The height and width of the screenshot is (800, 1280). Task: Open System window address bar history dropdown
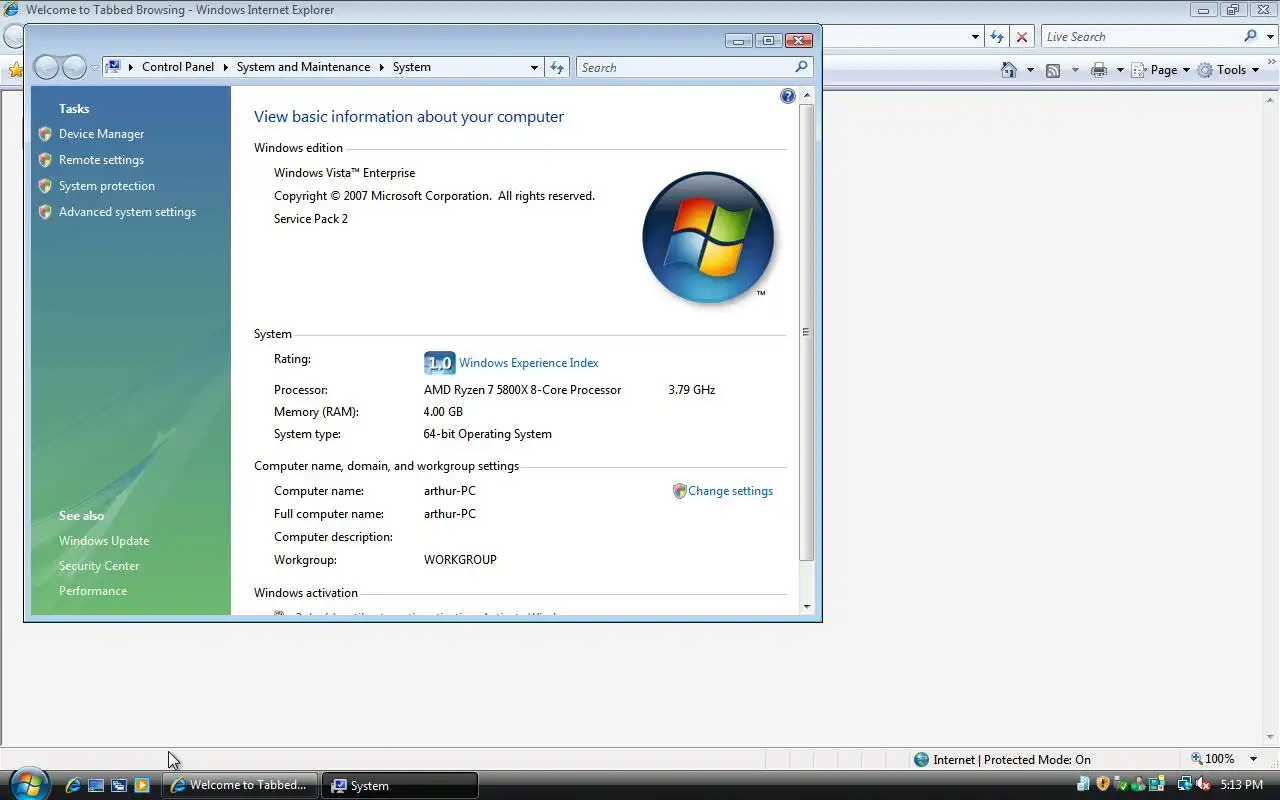point(534,67)
